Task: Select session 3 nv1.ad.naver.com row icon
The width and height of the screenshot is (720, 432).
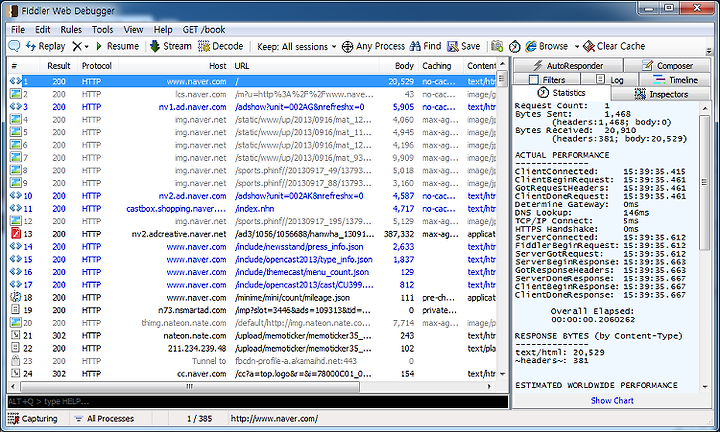Action: [16, 107]
